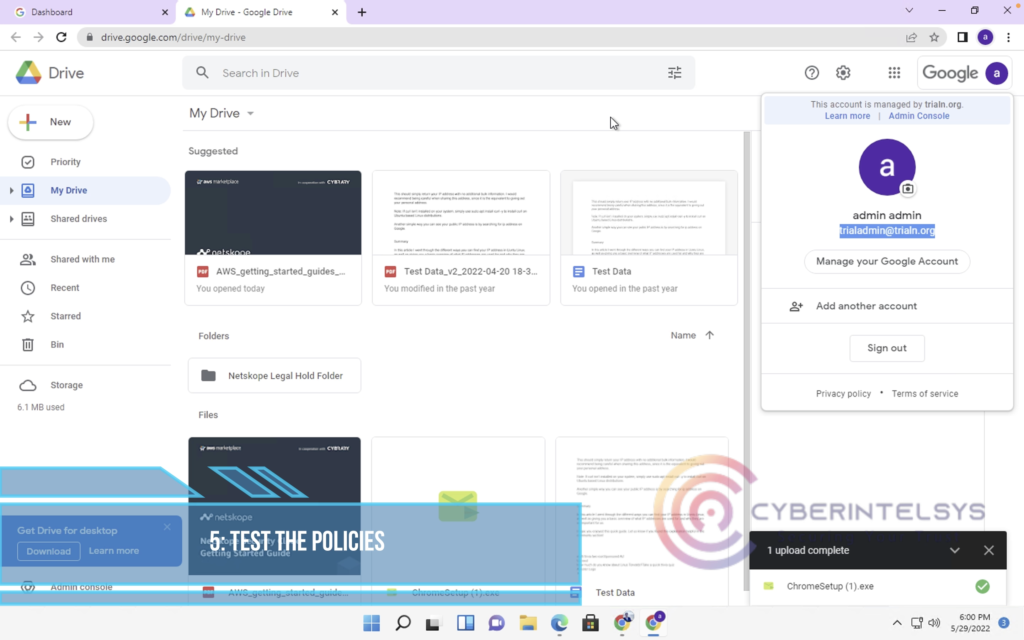Choose Add another account
Screen dimensions: 1024x640
pos(887,306)
